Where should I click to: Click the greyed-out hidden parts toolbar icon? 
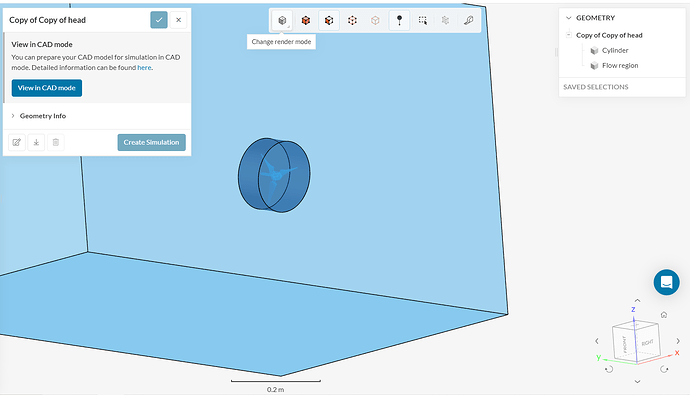(445, 20)
